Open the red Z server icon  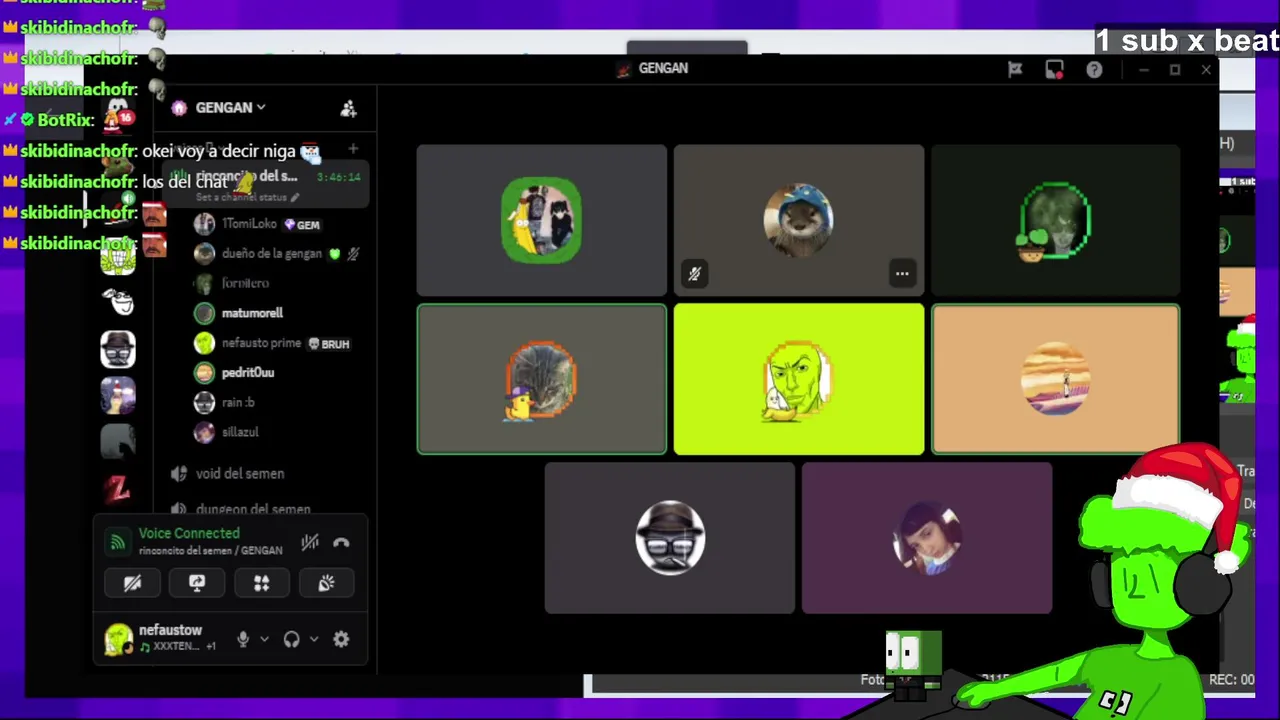tap(118, 488)
